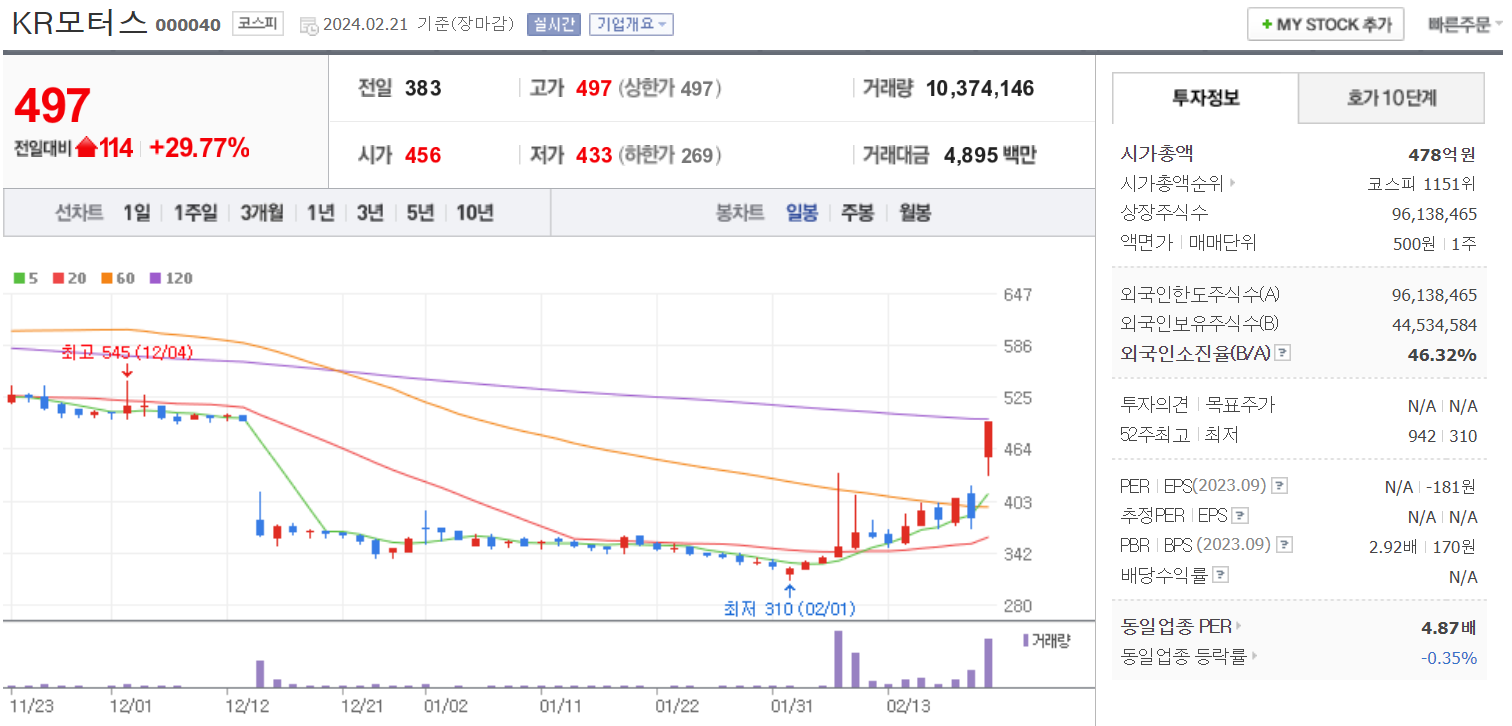The image size is (1512, 726).
Task: Select the 3개월 line chart period
Action: pyautogui.click(x=262, y=212)
